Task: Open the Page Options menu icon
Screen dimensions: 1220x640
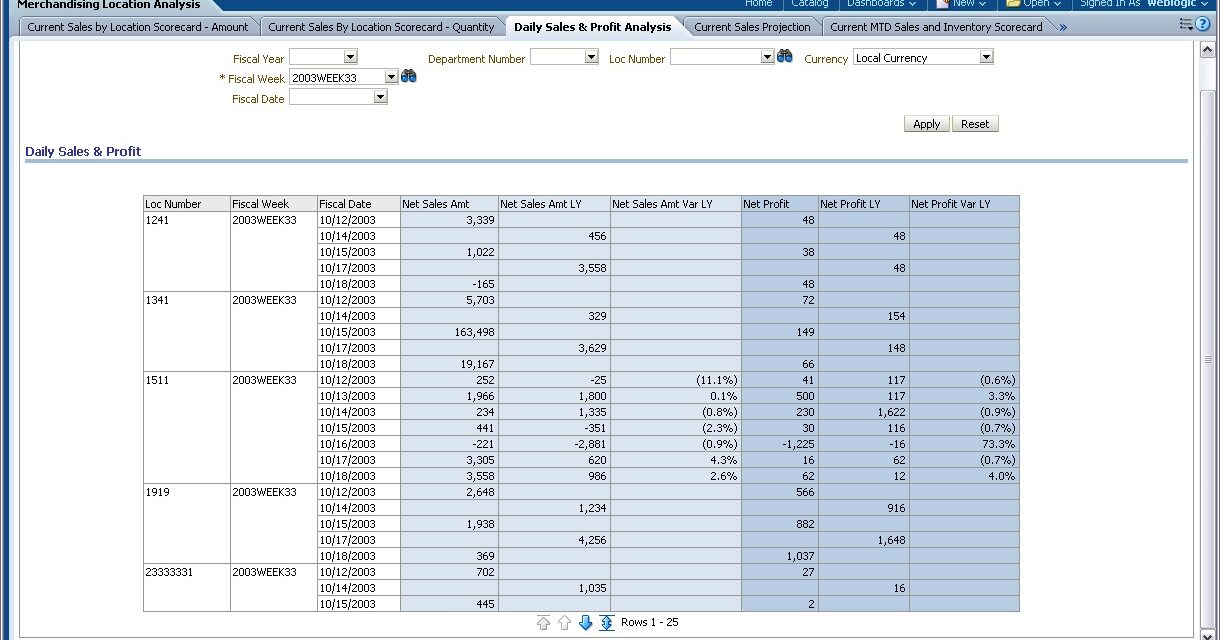Action: [1187, 24]
